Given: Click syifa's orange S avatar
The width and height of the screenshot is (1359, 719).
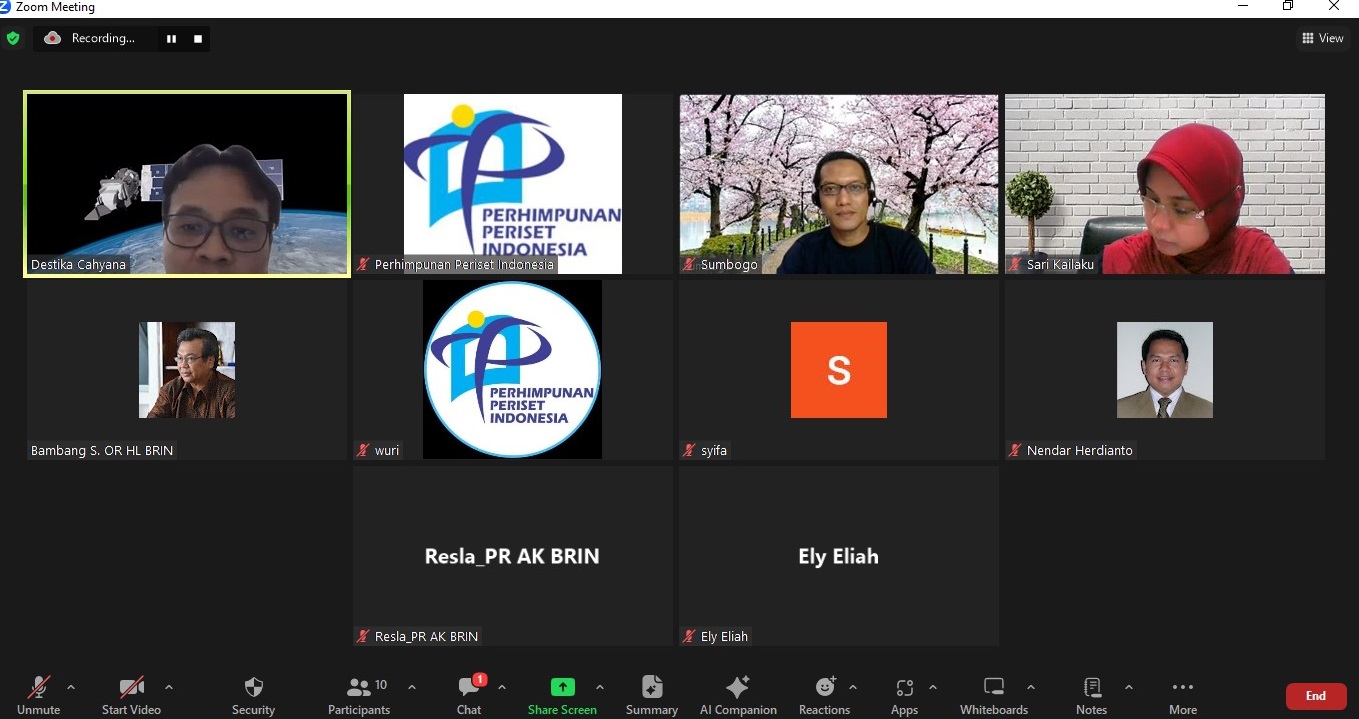Looking at the screenshot, I should point(839,370).
